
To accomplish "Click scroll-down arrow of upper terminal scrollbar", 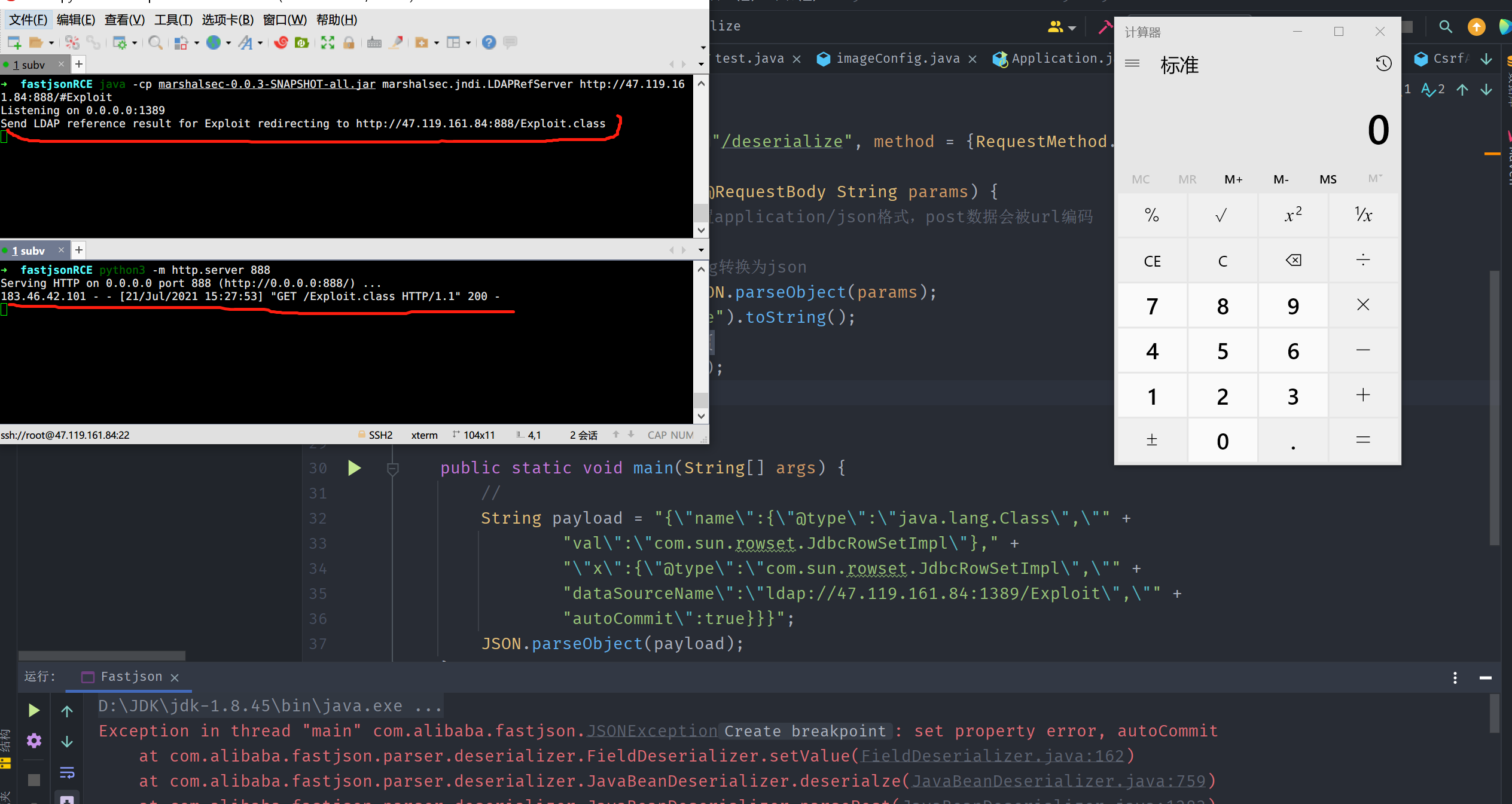I will [701, 230].
